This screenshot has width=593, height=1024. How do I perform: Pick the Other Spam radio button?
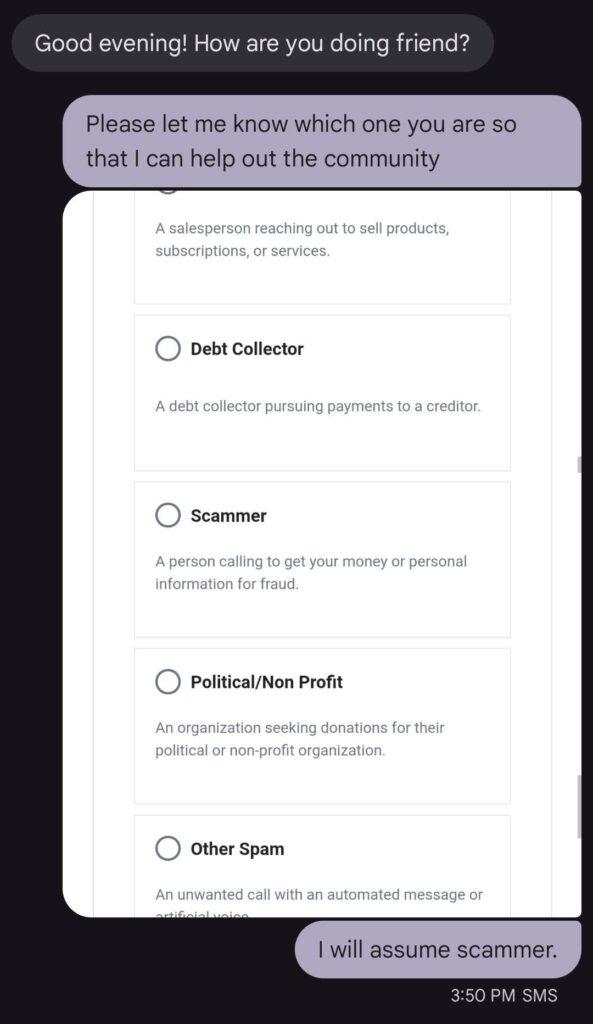[168, 848]
